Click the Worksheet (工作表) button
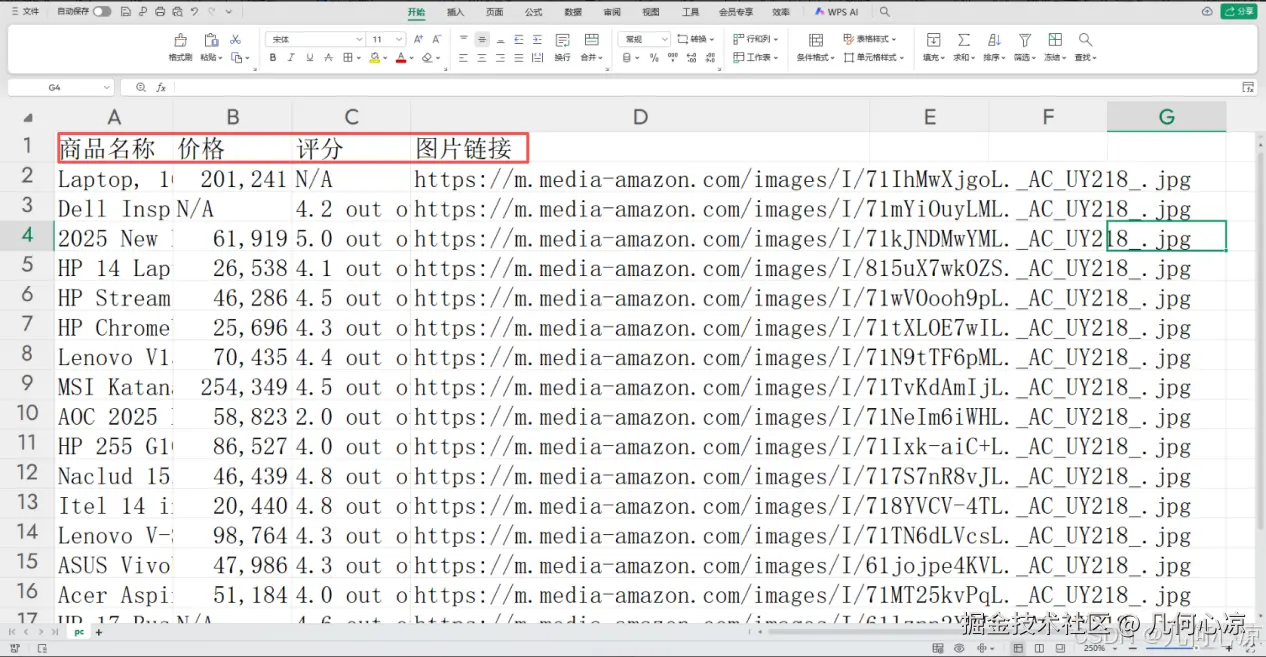 click(754, 57)
